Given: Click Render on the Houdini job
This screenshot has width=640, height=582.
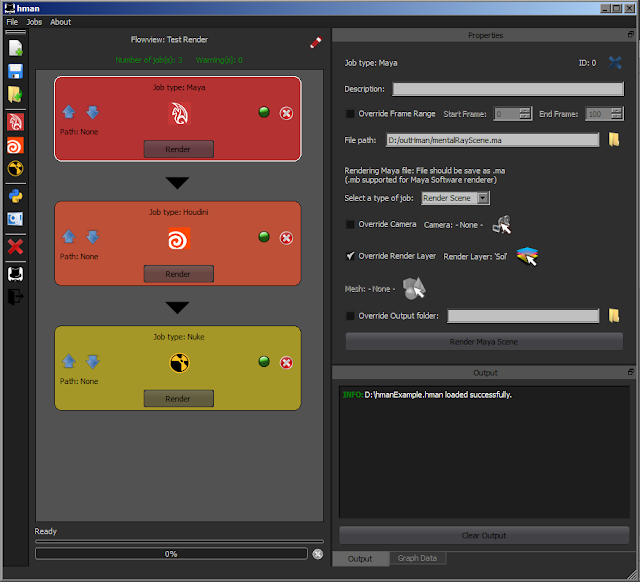Looking at the screenshot, I should click(178, 273).
